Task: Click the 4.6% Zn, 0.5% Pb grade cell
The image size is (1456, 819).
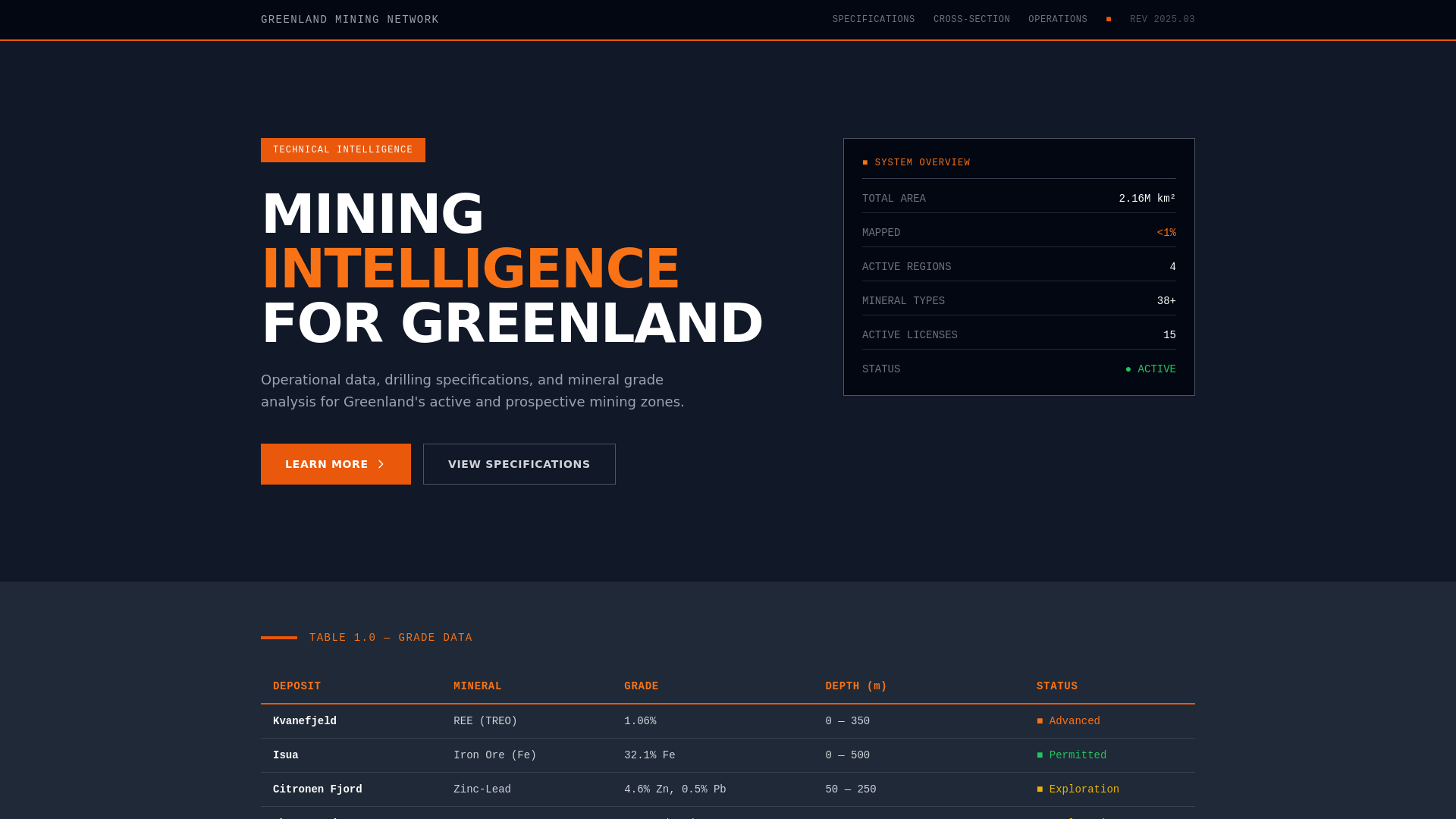Action: [x=675, y=789]
